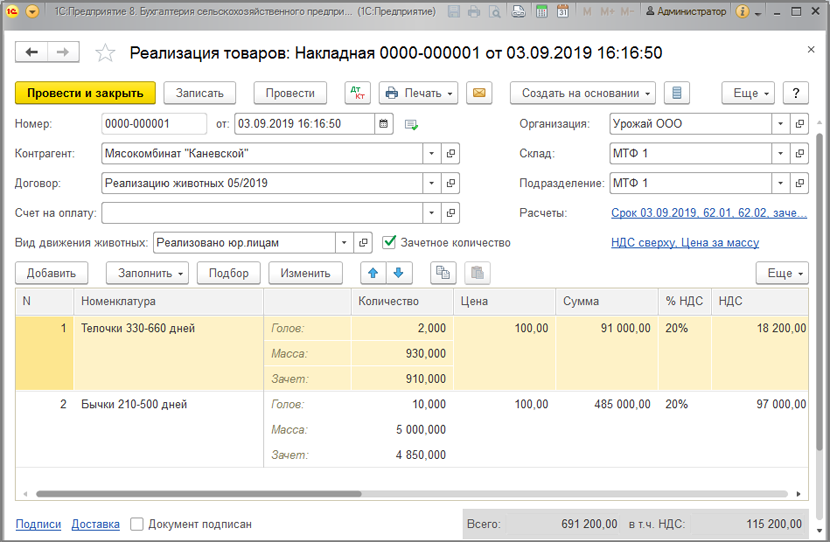Select row Телочки 330-660 дней

(x=412, y=353)
